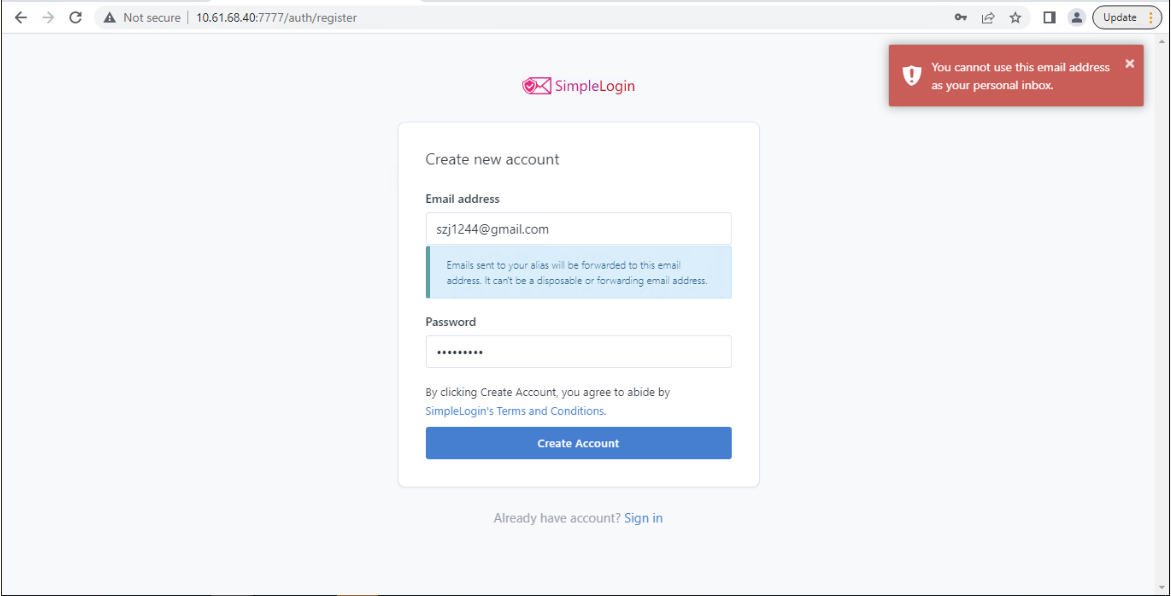
Task: Click inside the Email address field
Action: 578,228
